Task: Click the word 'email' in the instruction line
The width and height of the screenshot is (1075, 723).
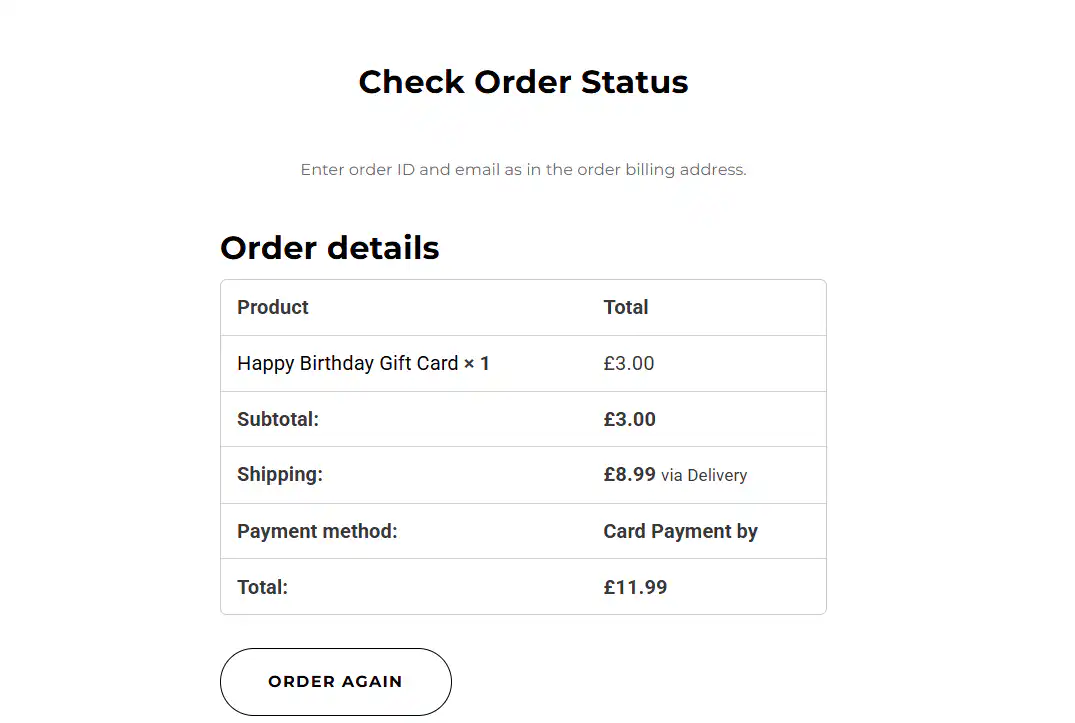Action: (477, 170)
